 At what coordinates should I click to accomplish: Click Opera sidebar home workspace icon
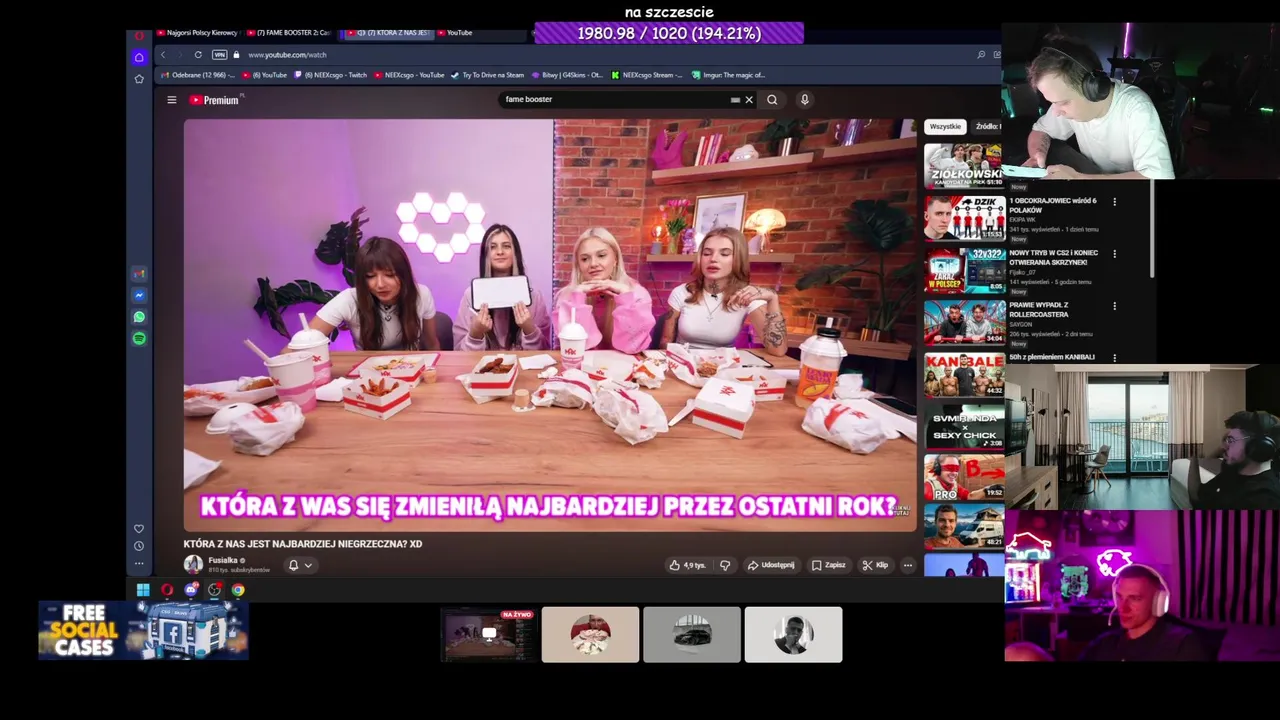click(x=139, y=57)
